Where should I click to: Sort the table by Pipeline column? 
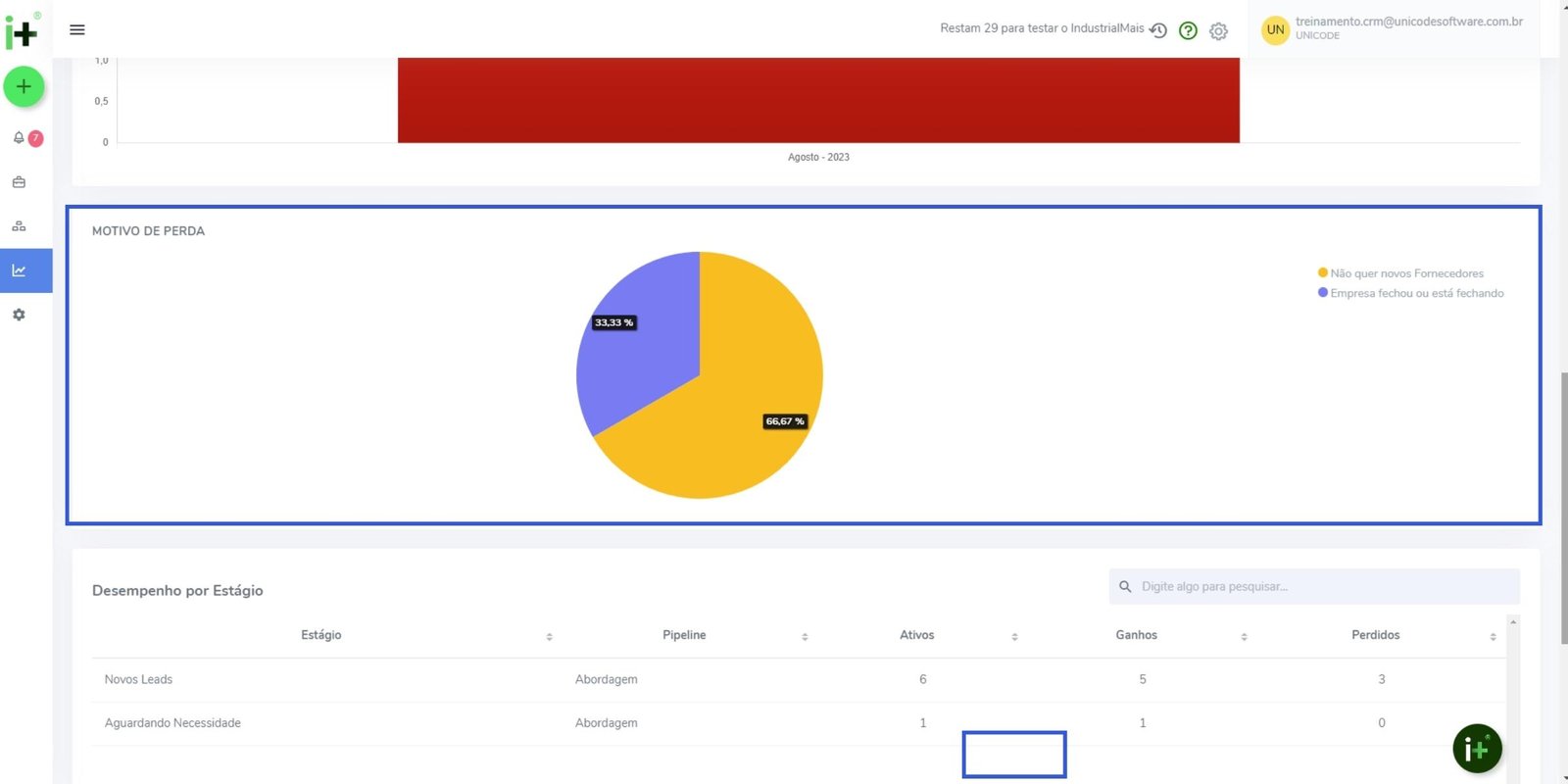click(x=805, y=636)
